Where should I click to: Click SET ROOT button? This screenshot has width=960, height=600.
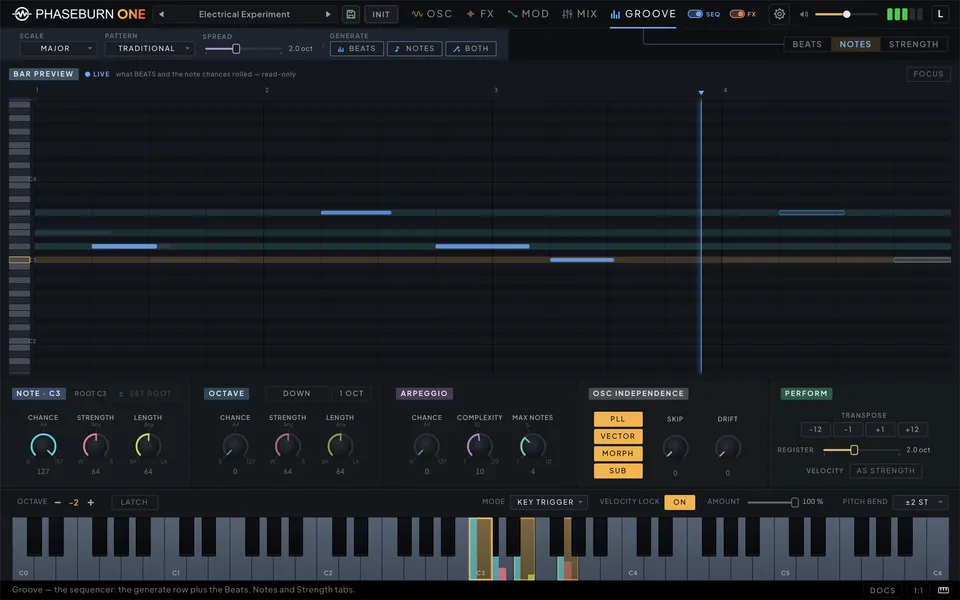(x=144, y=394)
